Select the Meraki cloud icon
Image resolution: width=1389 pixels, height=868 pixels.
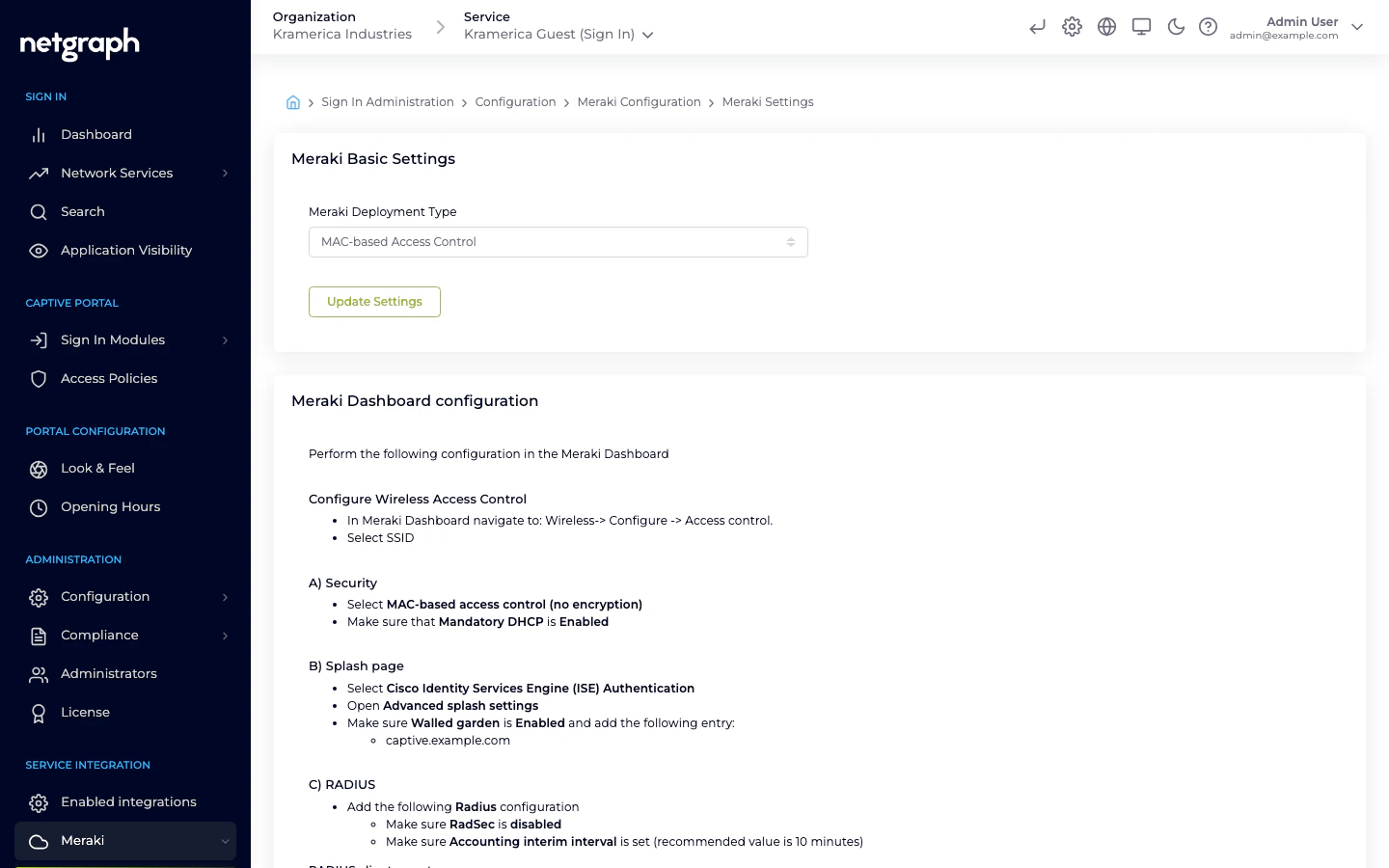39,841
